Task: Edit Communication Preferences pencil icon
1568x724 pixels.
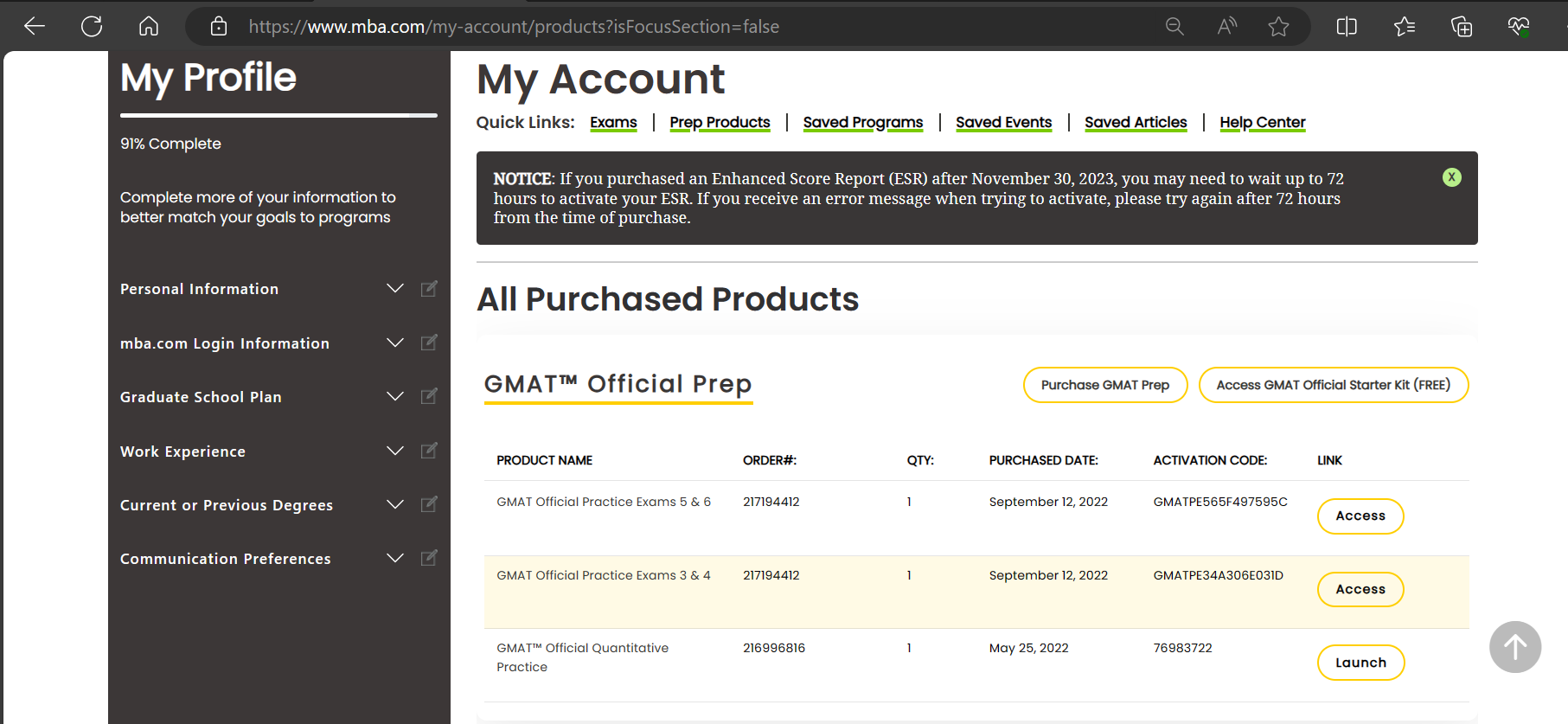Action: click(x=429, y=558)
